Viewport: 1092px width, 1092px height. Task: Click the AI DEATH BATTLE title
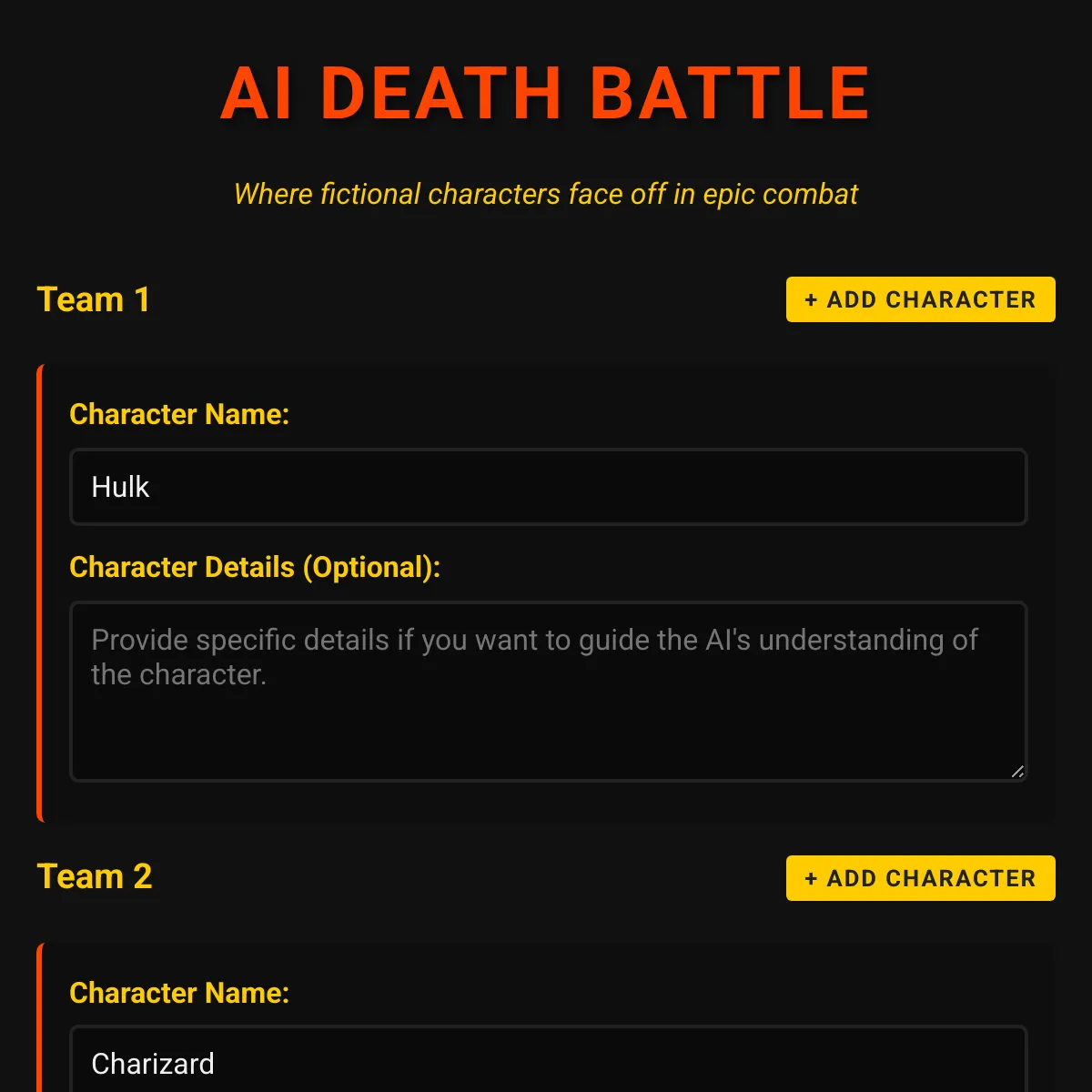(545, 94)
